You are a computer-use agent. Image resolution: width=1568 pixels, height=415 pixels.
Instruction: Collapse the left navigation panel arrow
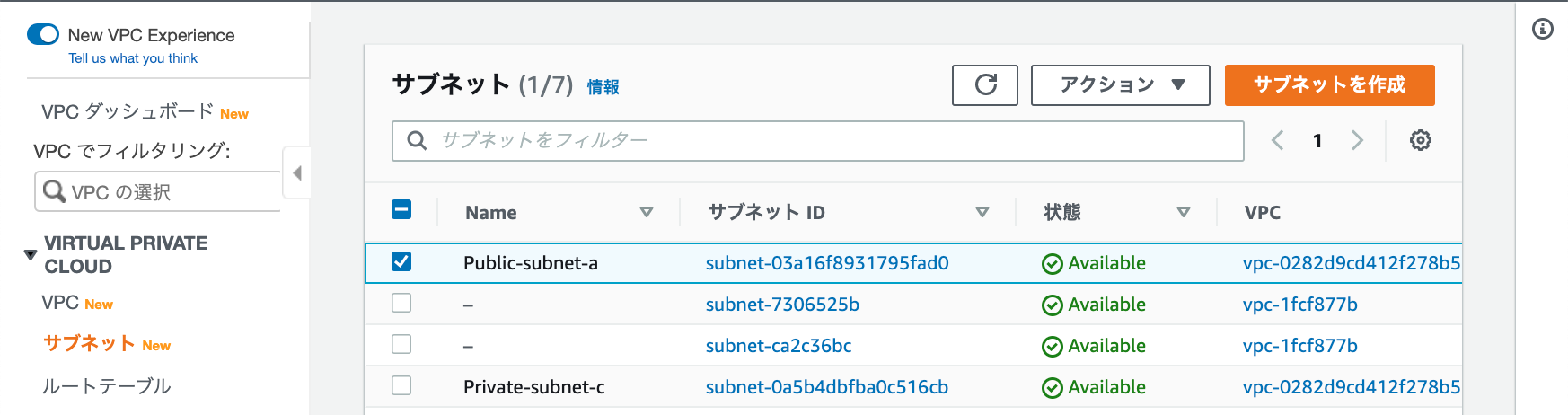296,172
